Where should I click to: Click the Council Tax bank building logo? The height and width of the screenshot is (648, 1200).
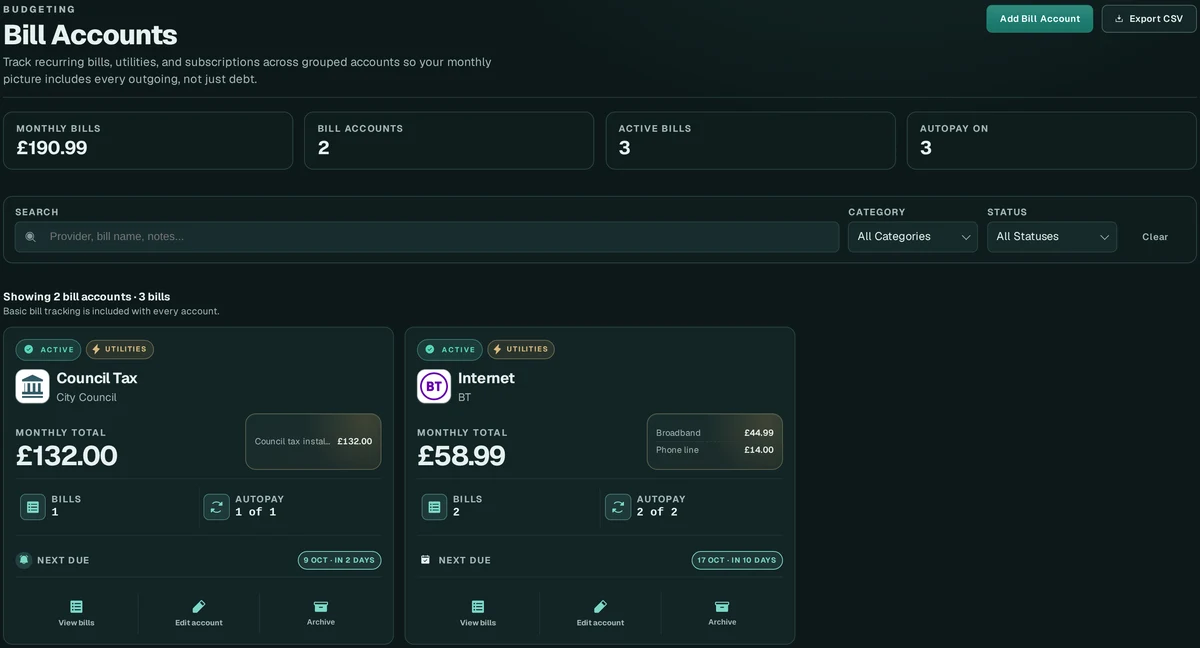tap(32, 386)
